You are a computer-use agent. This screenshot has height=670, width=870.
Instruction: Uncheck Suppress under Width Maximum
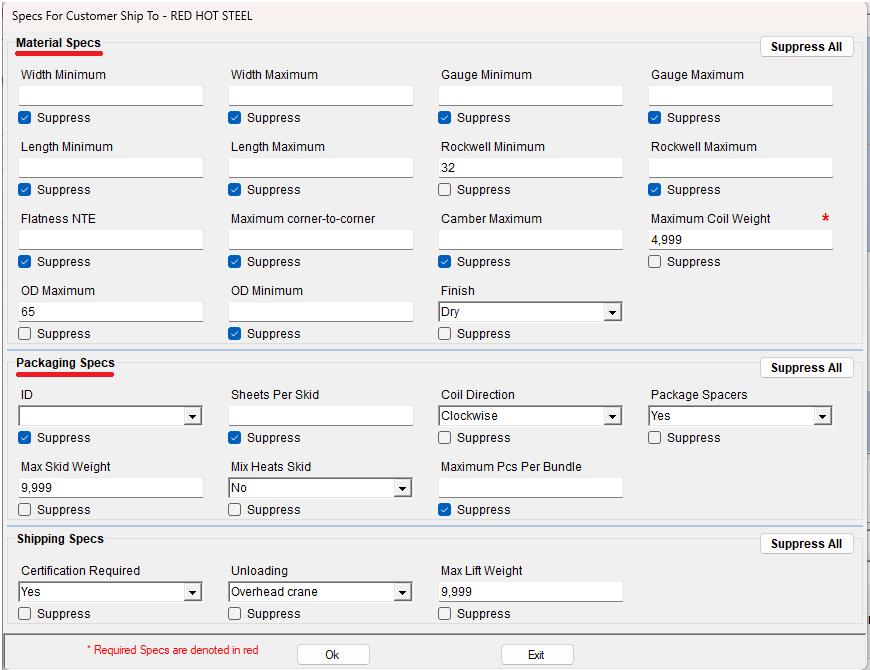point(235,118)
